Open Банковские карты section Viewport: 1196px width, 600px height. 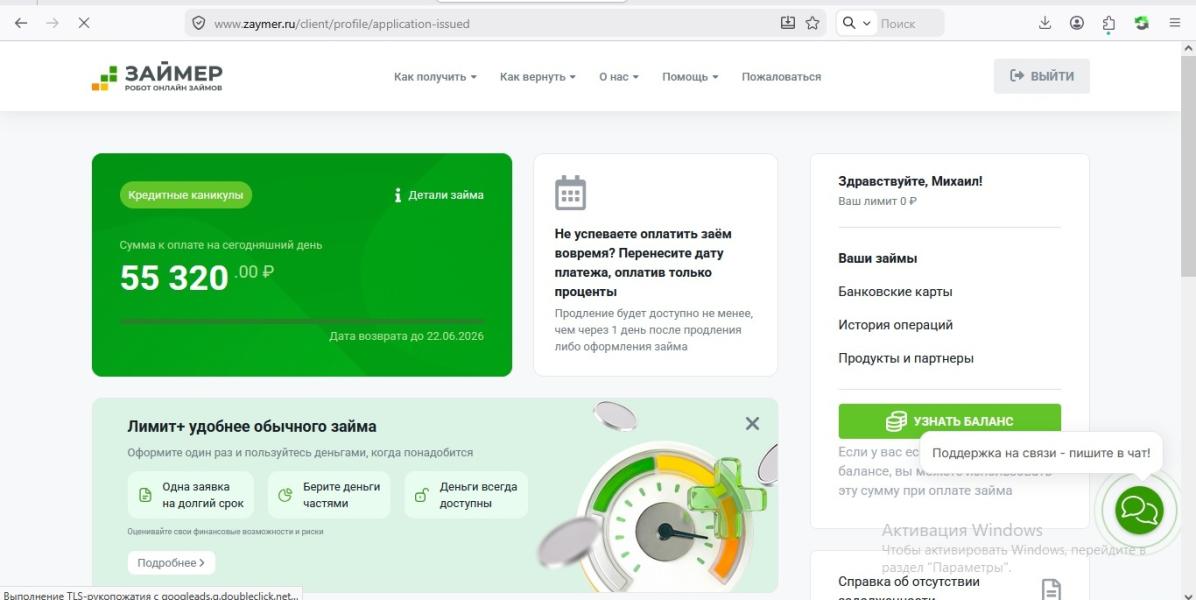click(x=895, y=292)
